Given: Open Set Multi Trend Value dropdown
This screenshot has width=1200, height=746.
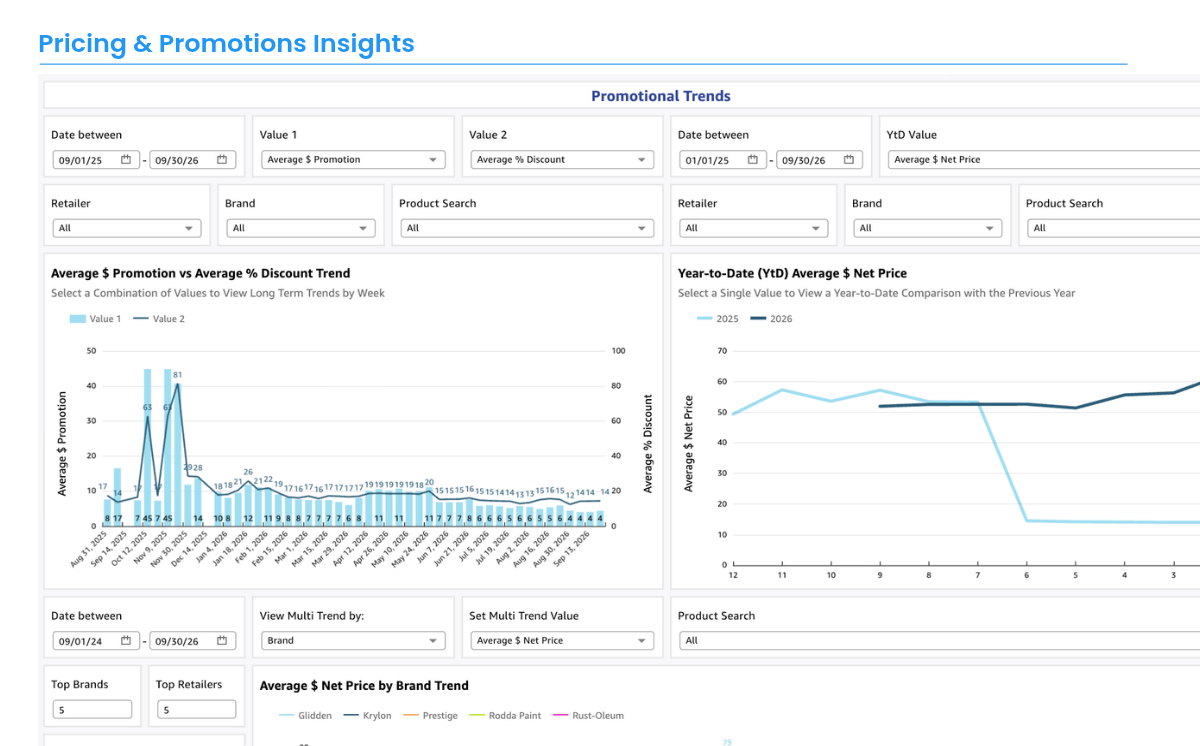Looking at the screenshot, I should pos(562,641).
